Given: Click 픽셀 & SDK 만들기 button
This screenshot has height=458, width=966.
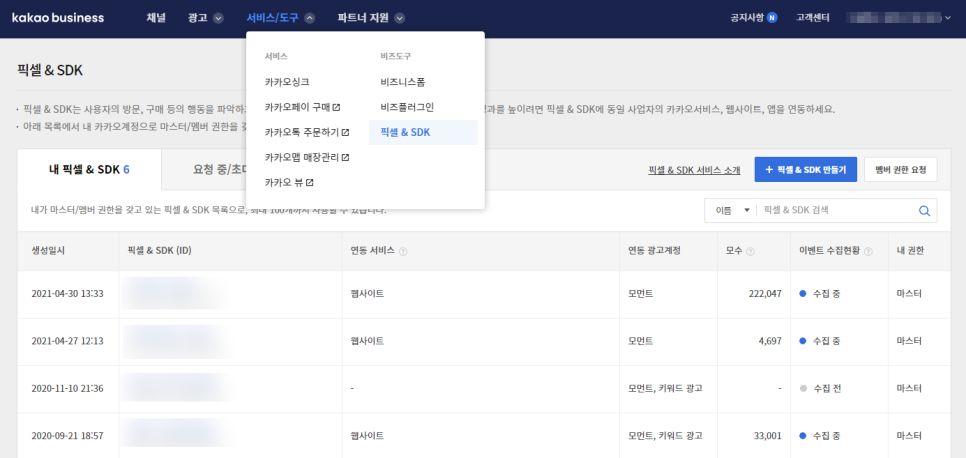Looking at the screenshot, I should (805, 170).
